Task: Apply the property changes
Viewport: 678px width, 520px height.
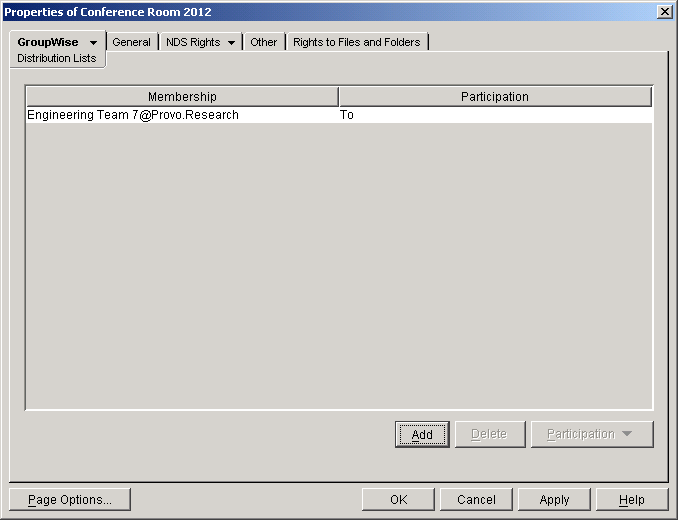Action: click(554, 500)
